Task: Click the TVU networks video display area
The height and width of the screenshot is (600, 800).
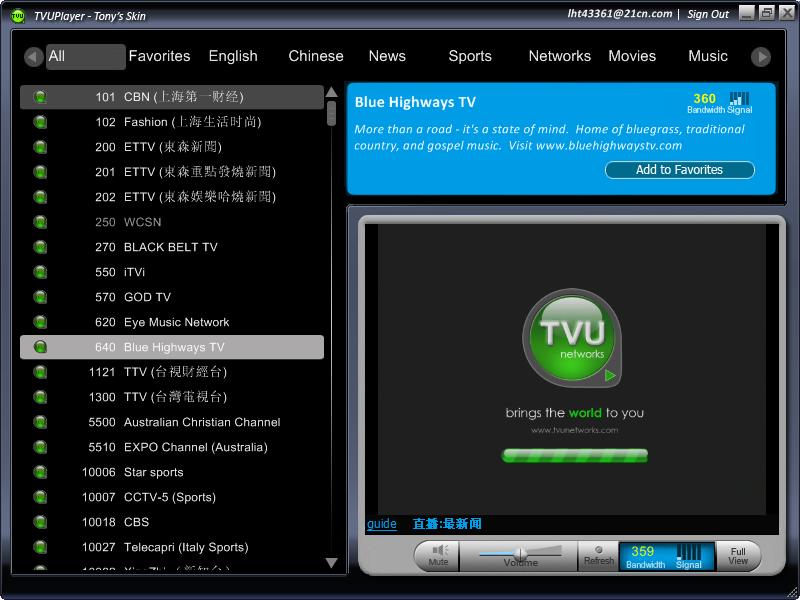Action: pyautogui.click(x=571, y=369)
